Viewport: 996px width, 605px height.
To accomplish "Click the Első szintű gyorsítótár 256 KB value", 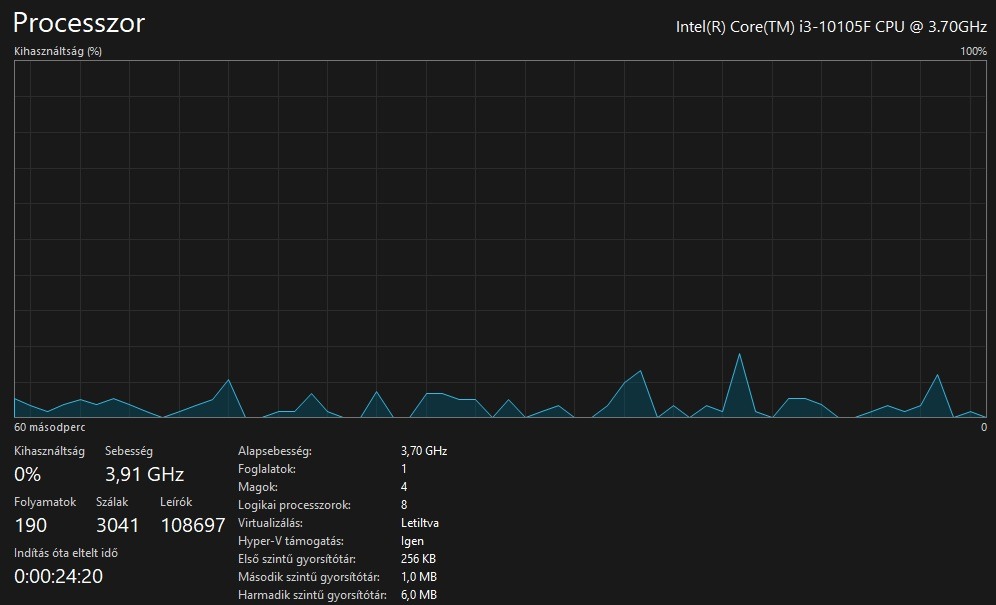I will [x=418, y=559].
